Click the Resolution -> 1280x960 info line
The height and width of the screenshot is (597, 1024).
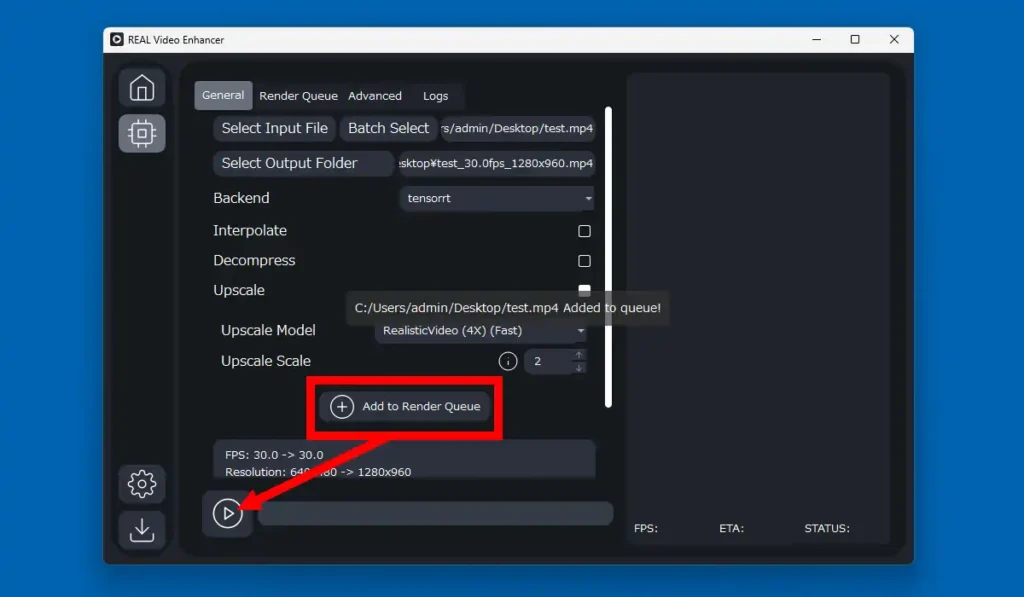tap(318, 472)
